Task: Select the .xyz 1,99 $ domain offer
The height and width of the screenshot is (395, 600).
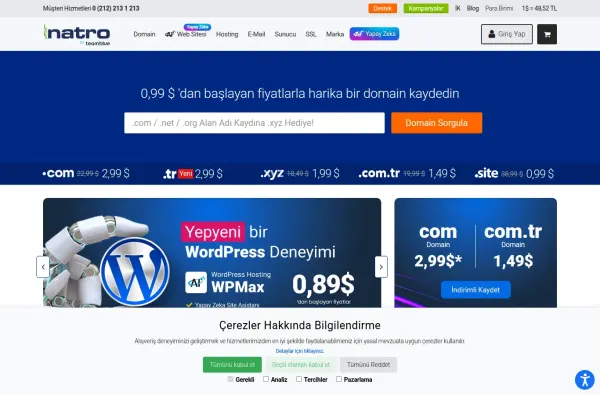Action: coord(300,173)
